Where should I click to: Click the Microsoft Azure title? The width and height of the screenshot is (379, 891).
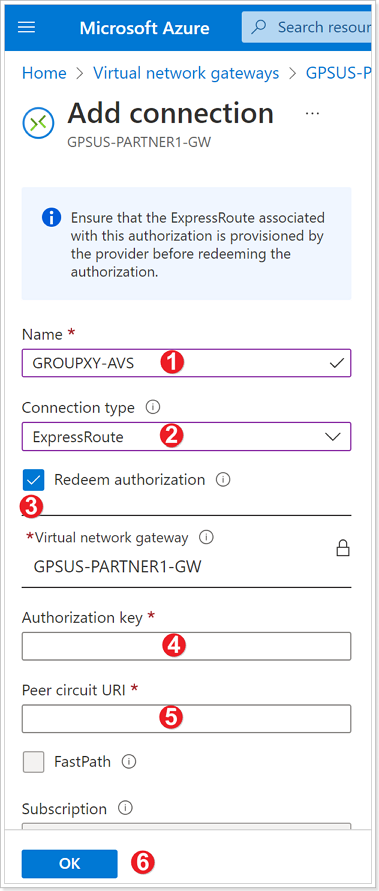click(x=144, y=28)
